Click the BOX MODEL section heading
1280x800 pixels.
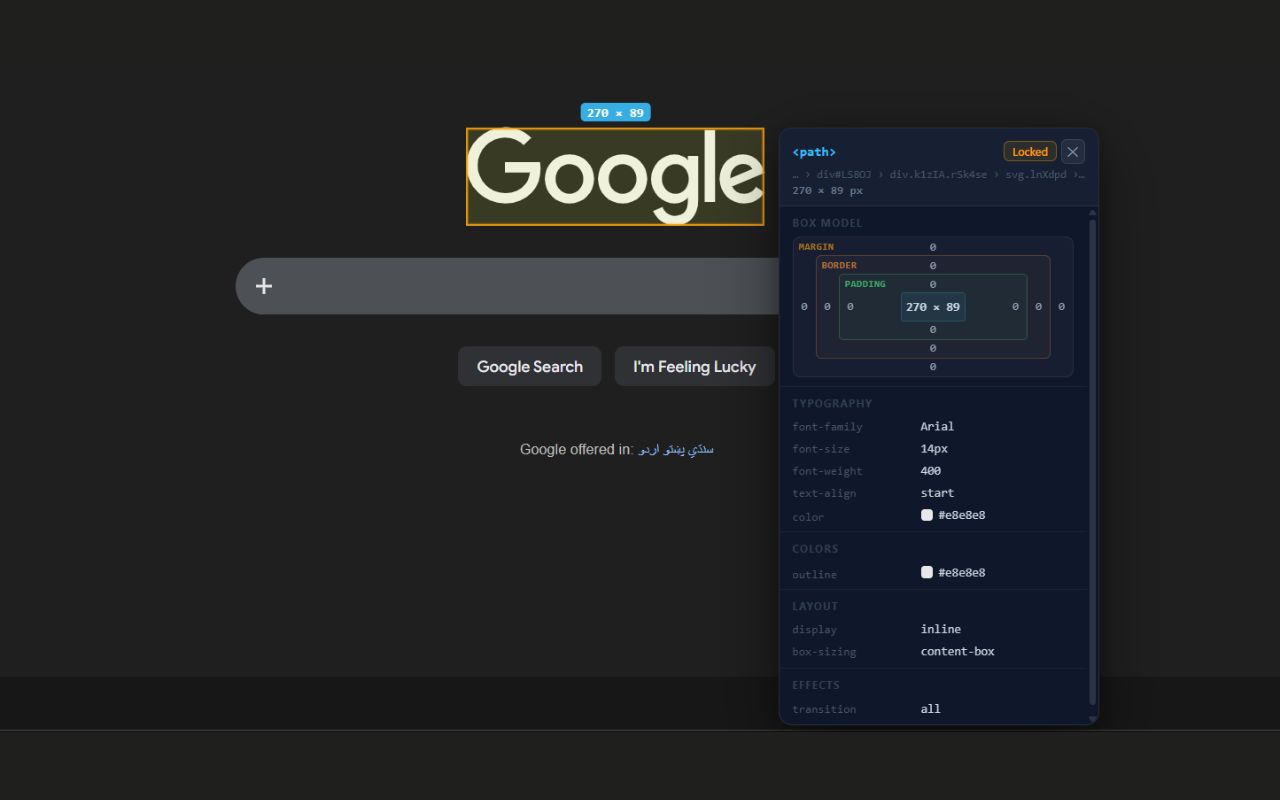(x=827, y=223)
